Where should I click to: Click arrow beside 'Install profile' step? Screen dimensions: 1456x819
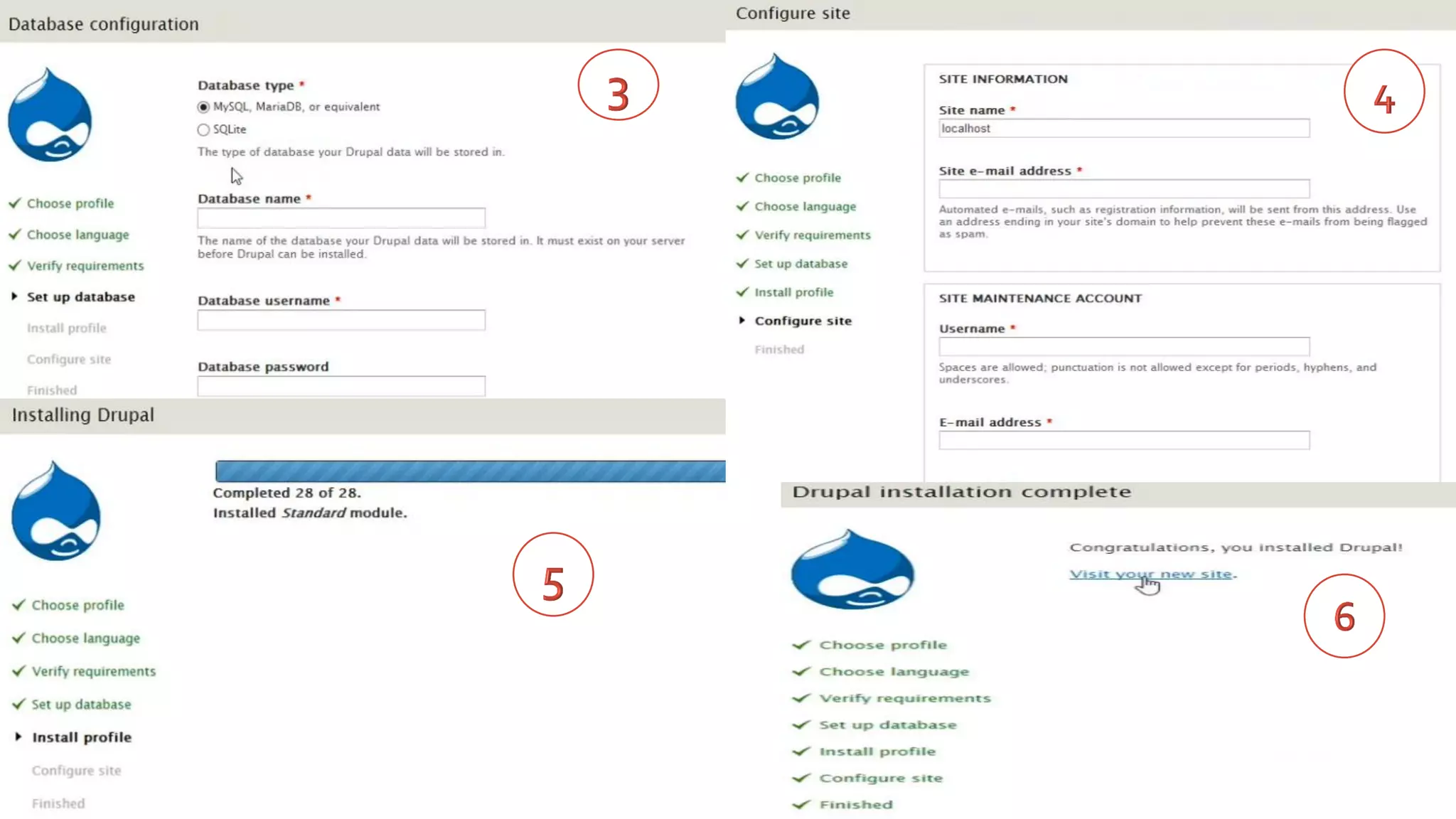point(18,737)
